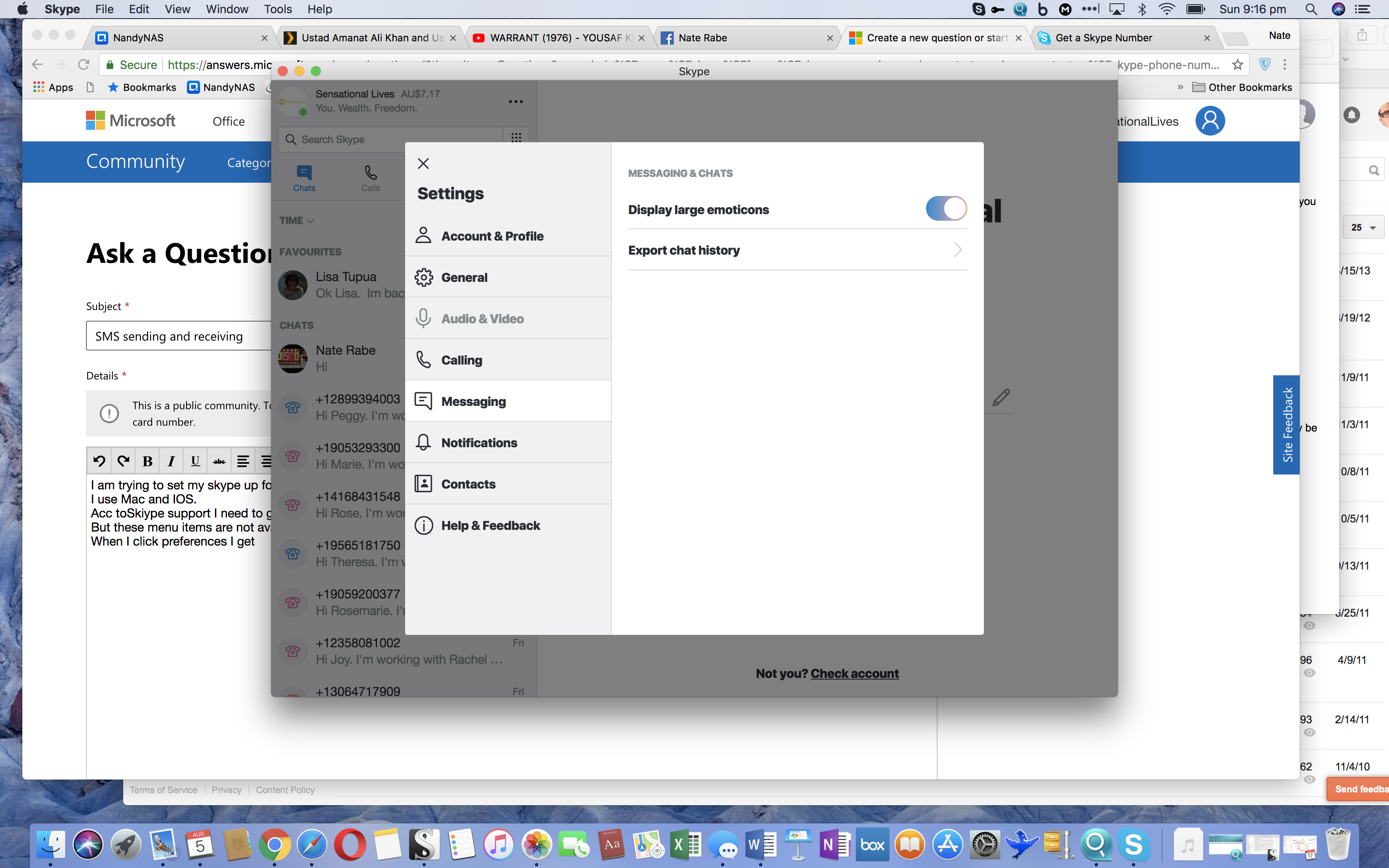This screenshot has width=1389, height=868.
Task: Open the Window menu in menu bar
Action: point(227,9)
